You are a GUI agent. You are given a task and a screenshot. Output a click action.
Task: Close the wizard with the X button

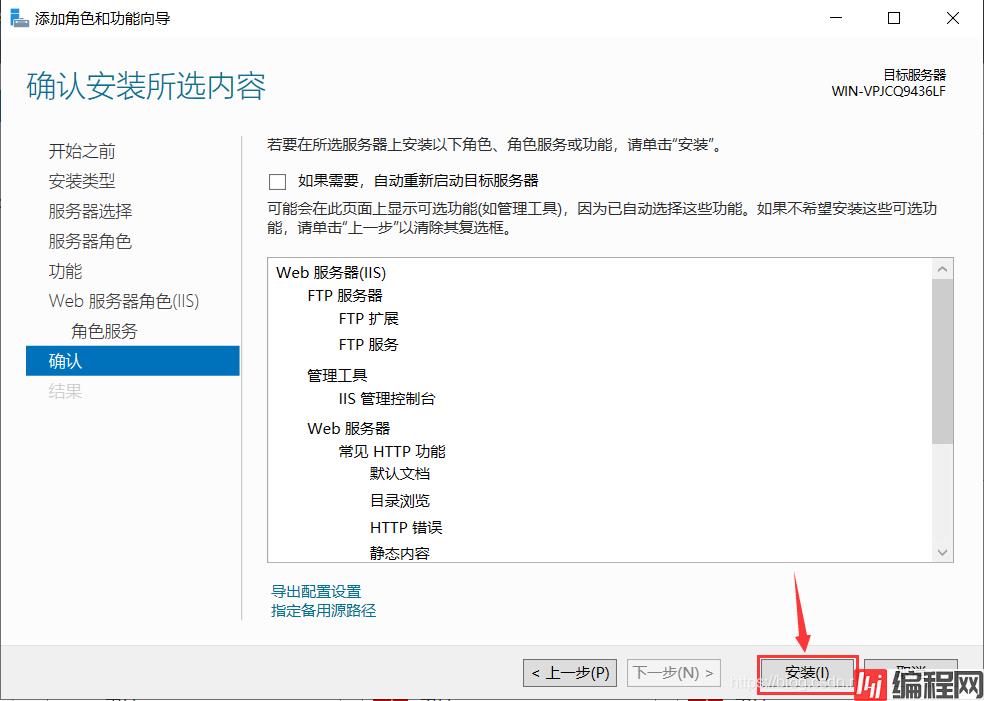pyautogui.click(x=950, y=18)
